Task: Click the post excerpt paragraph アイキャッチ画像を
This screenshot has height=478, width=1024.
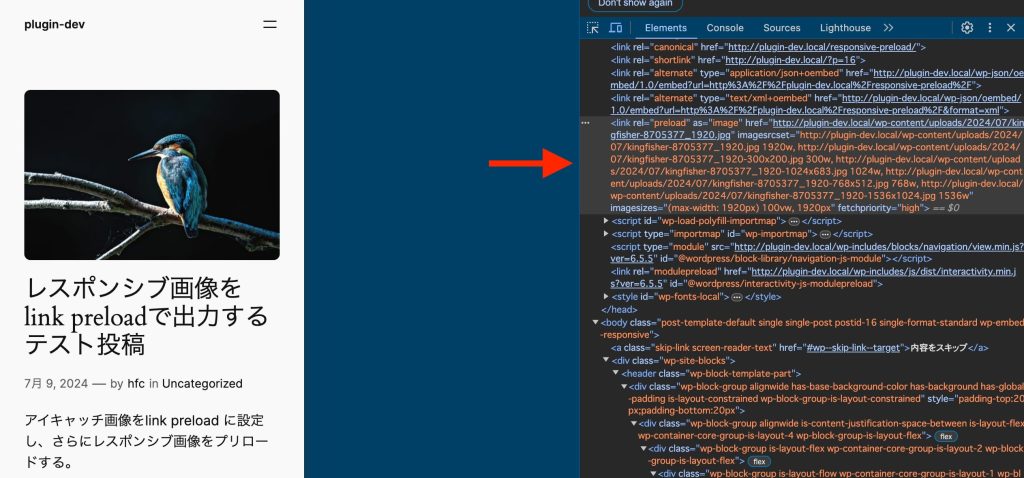Action: pos(146,441)
